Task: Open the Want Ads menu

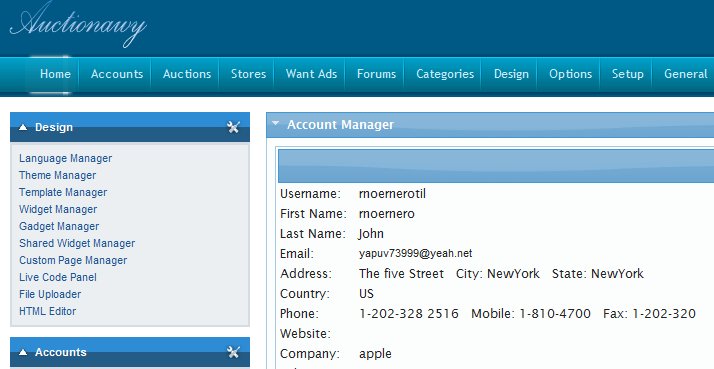Action: pyautogui.click(x=311, y=74)
